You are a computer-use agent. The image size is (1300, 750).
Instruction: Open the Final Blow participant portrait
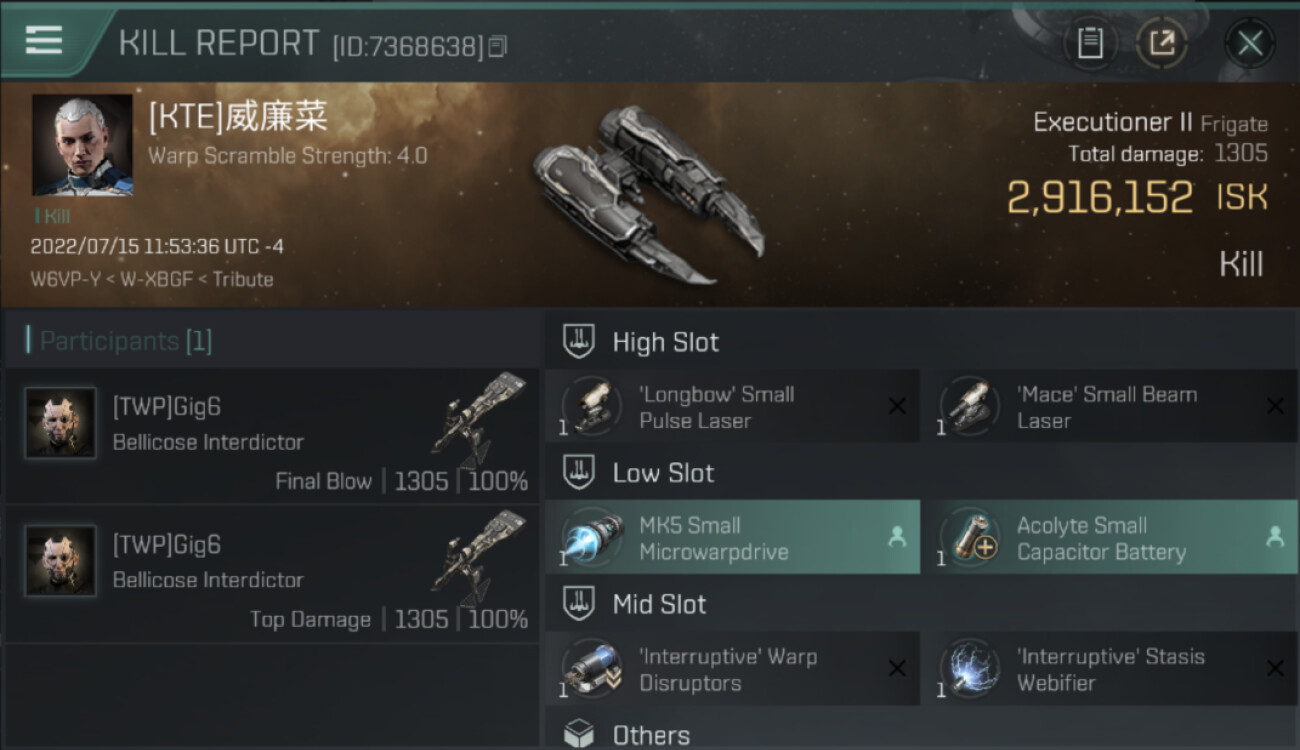pyautogui.click(x=61, y=423)
